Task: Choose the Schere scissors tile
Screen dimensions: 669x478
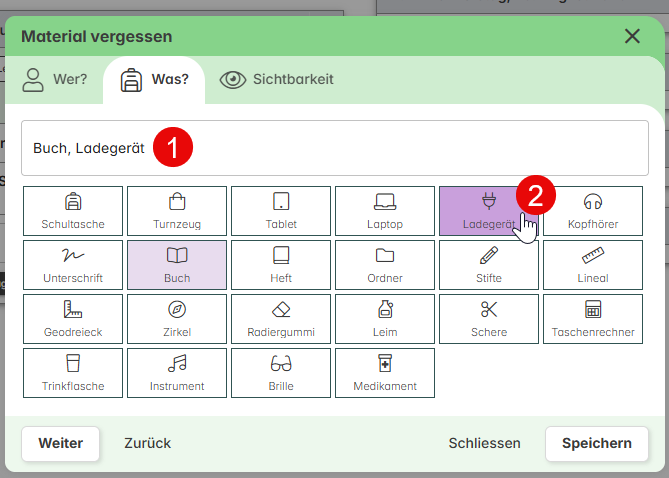Action: 489,319
